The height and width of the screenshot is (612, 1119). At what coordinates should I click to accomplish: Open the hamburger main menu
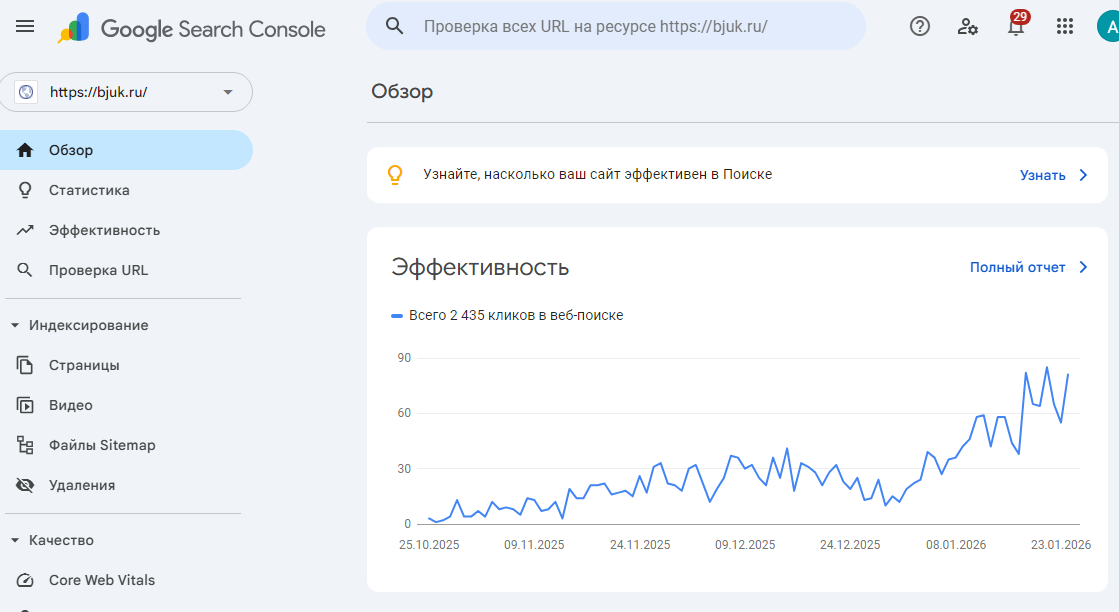(25, 27)
